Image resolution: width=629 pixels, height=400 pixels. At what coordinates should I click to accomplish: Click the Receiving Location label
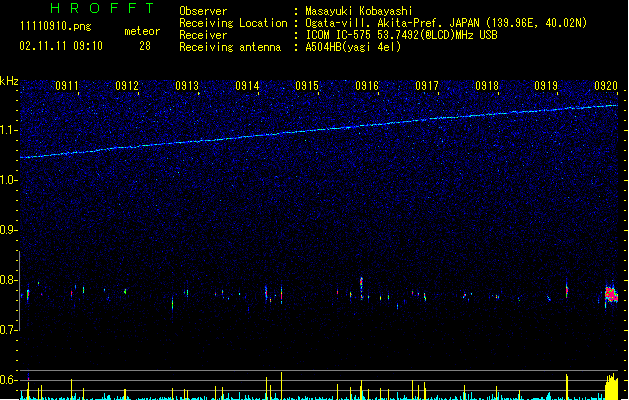(233, 23)
